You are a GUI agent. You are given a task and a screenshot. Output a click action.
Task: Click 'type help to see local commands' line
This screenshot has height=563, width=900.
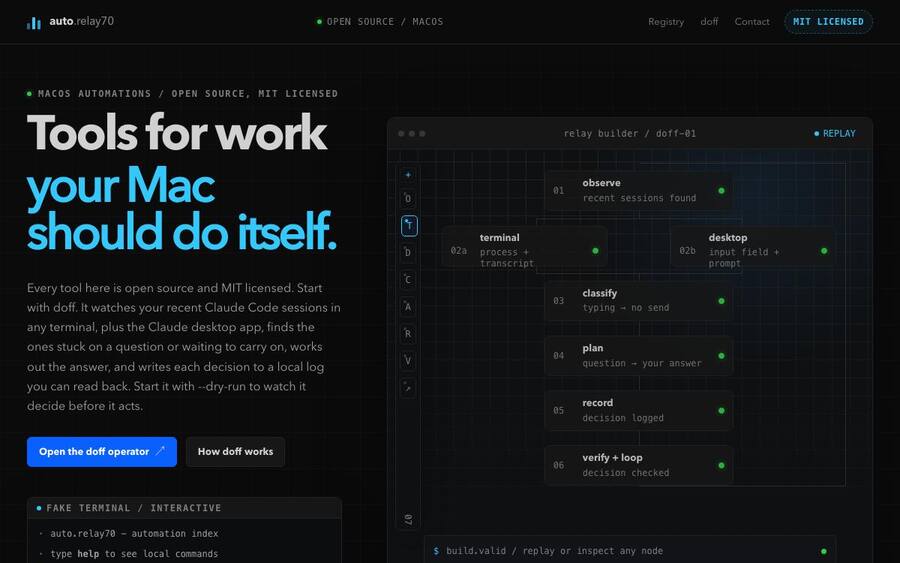[x=134, y=554]
